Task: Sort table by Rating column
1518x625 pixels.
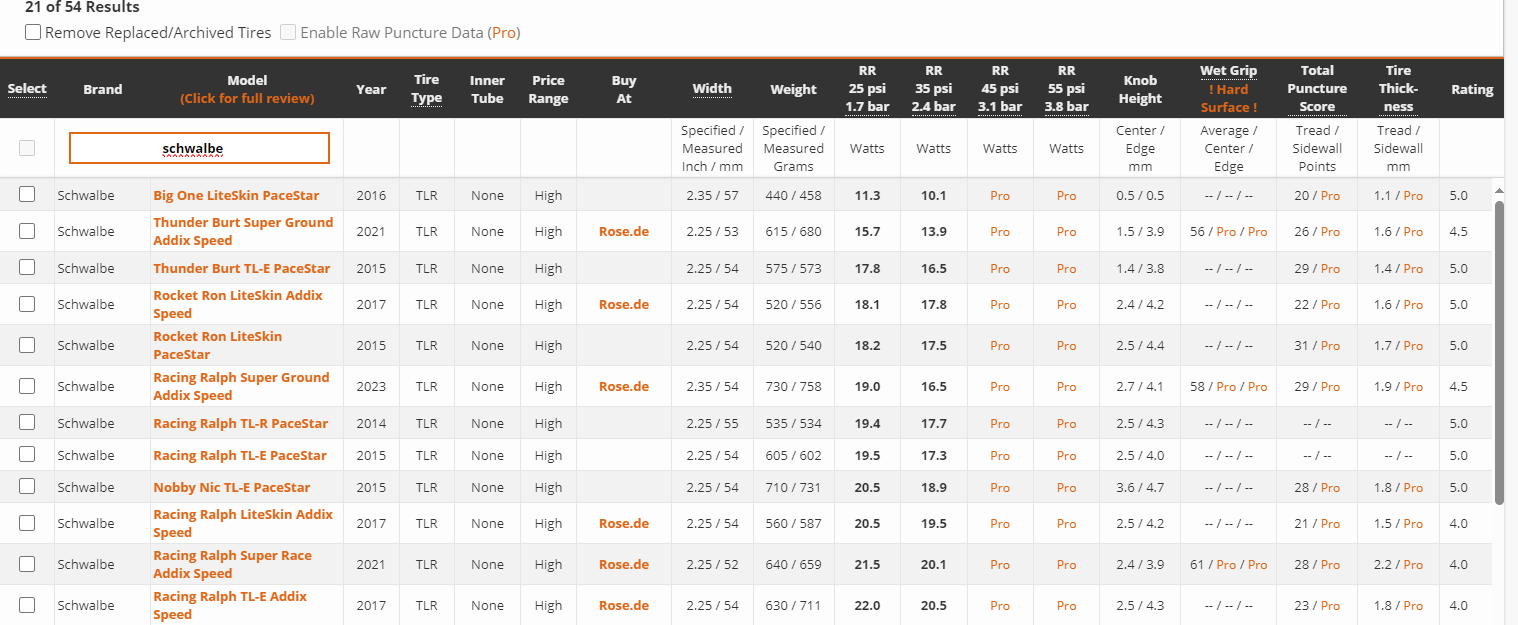Action: click(1472, 89)
